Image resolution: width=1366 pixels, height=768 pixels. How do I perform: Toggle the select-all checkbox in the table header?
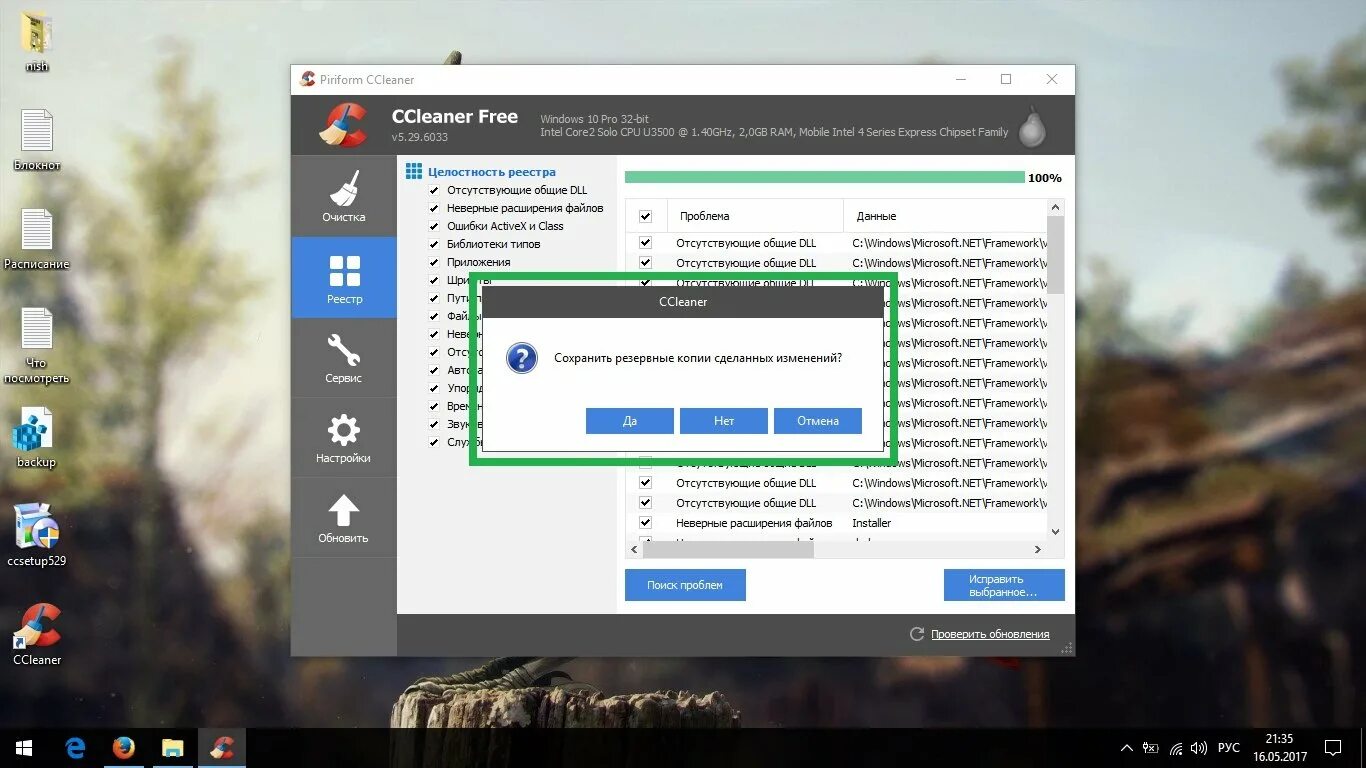coord(645,216)
